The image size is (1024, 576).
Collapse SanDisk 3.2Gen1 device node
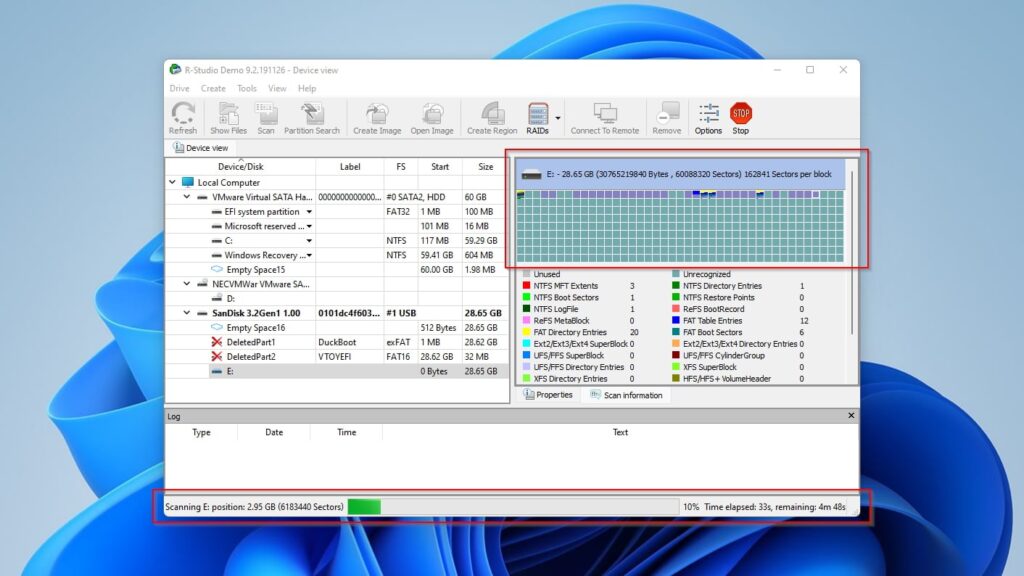[x=187, y=313]
